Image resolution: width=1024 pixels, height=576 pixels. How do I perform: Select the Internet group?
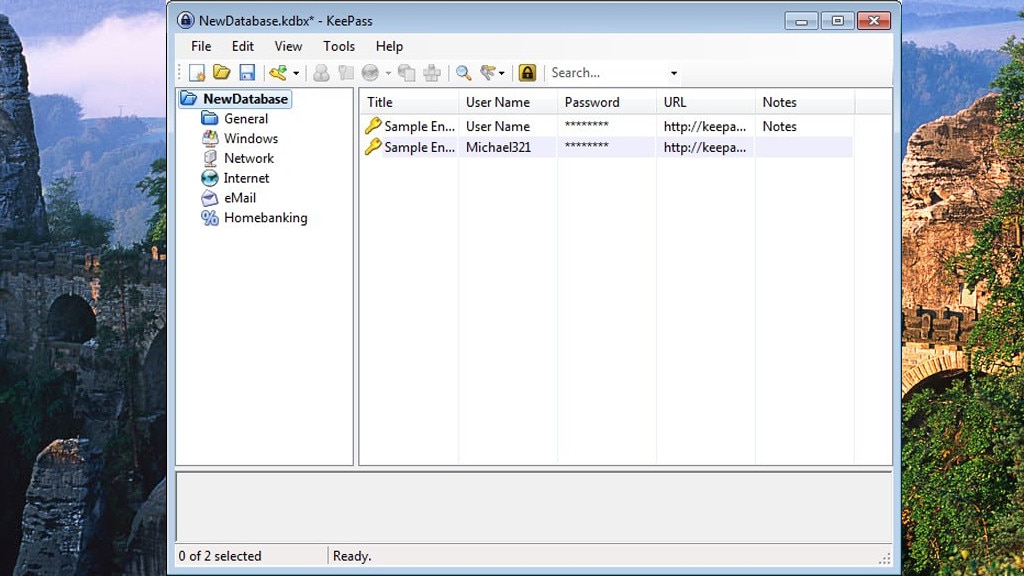[246, 178]
